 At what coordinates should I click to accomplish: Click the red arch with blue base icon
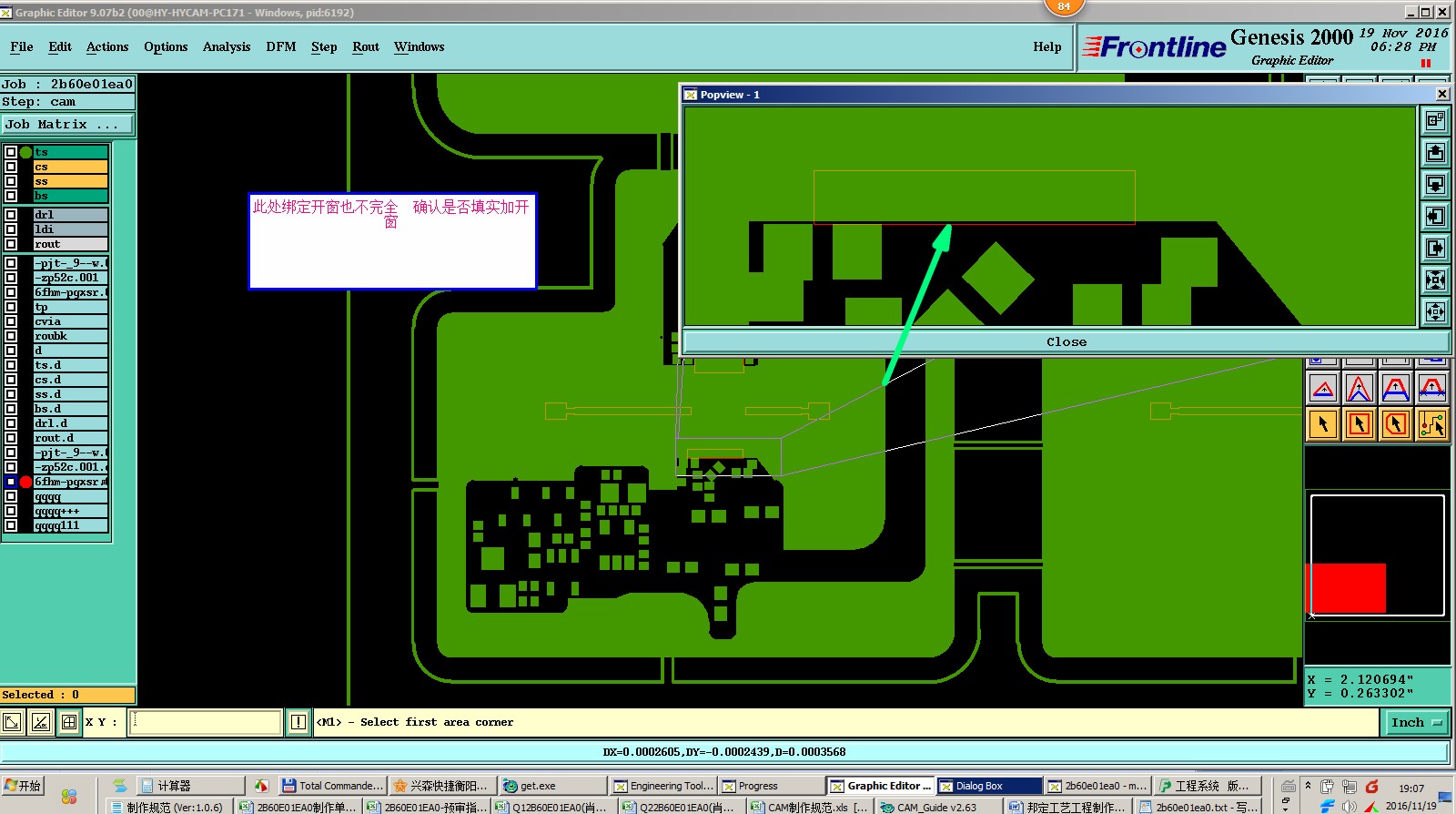coord(1396,389)
